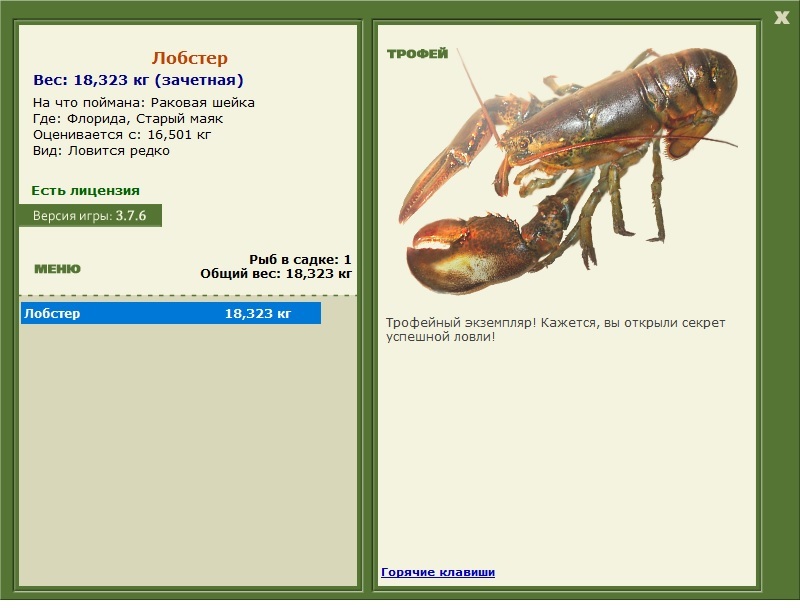
Task: Click the 'Версия игры: 3.7.6' badge
Action: coord(90,215)
